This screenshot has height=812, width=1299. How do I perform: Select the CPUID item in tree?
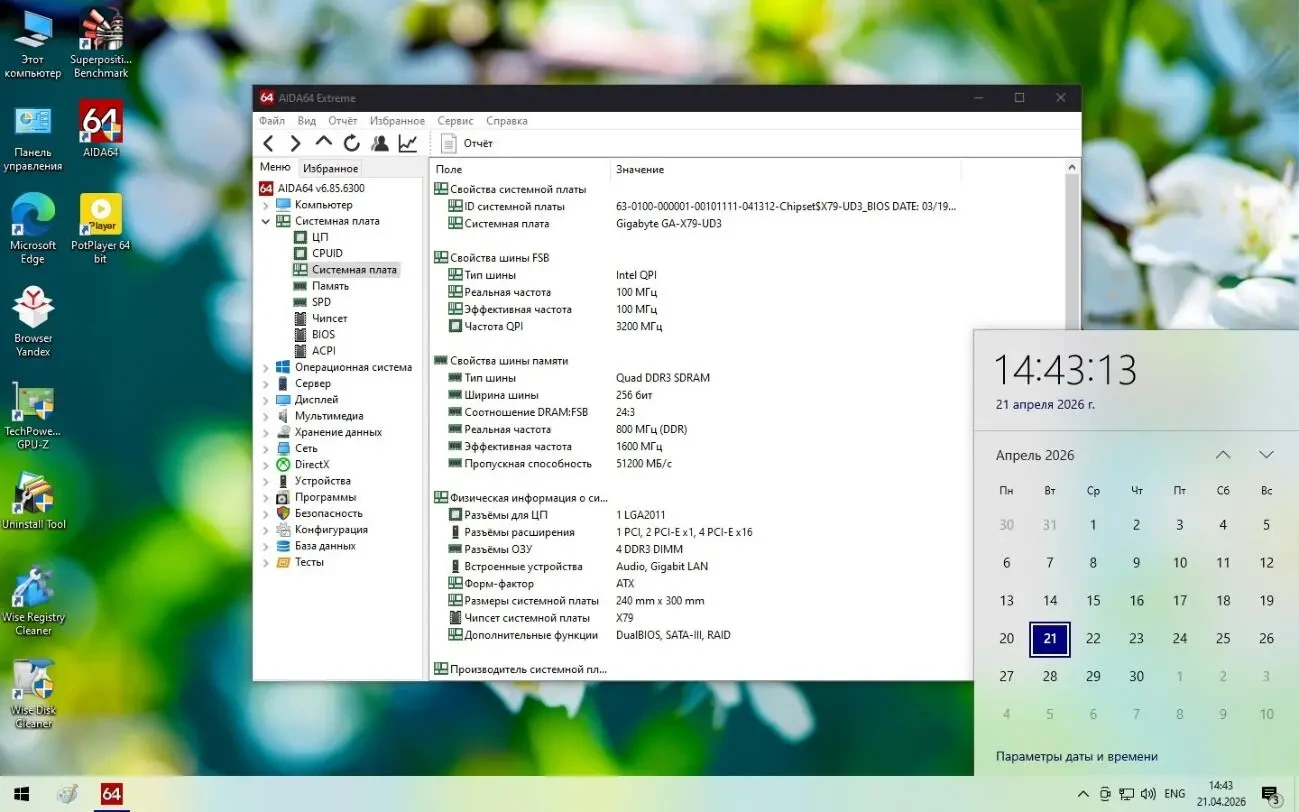(327, 253)
